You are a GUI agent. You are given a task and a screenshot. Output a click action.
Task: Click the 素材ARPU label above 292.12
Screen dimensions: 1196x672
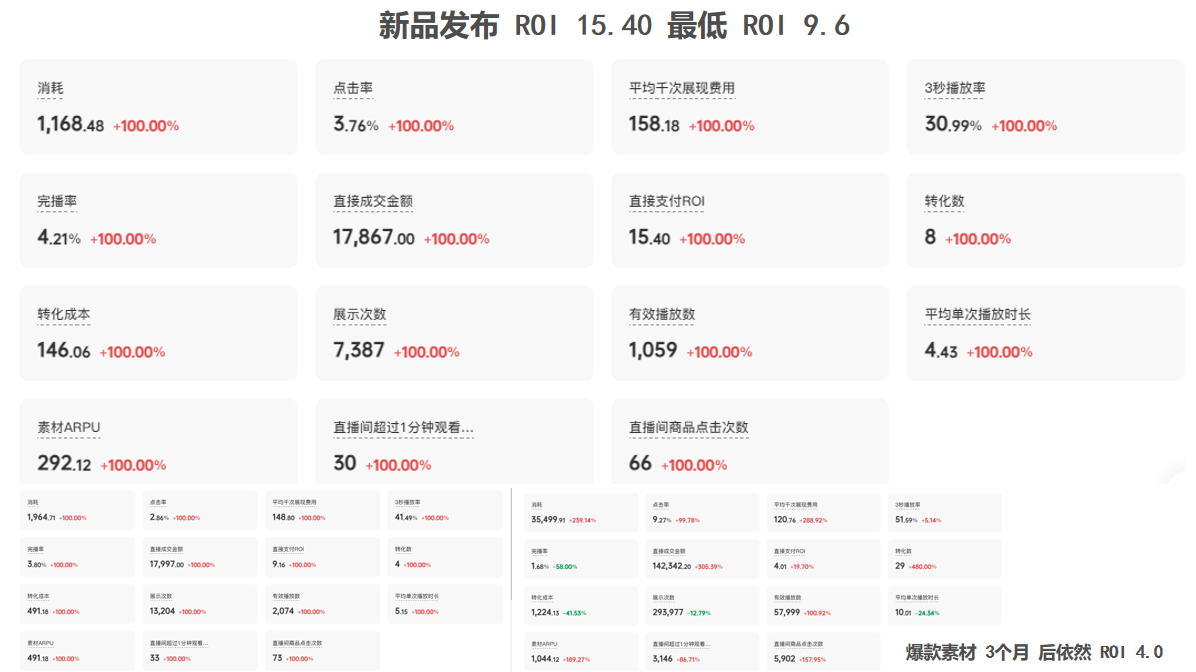click(x=69, y=428)
